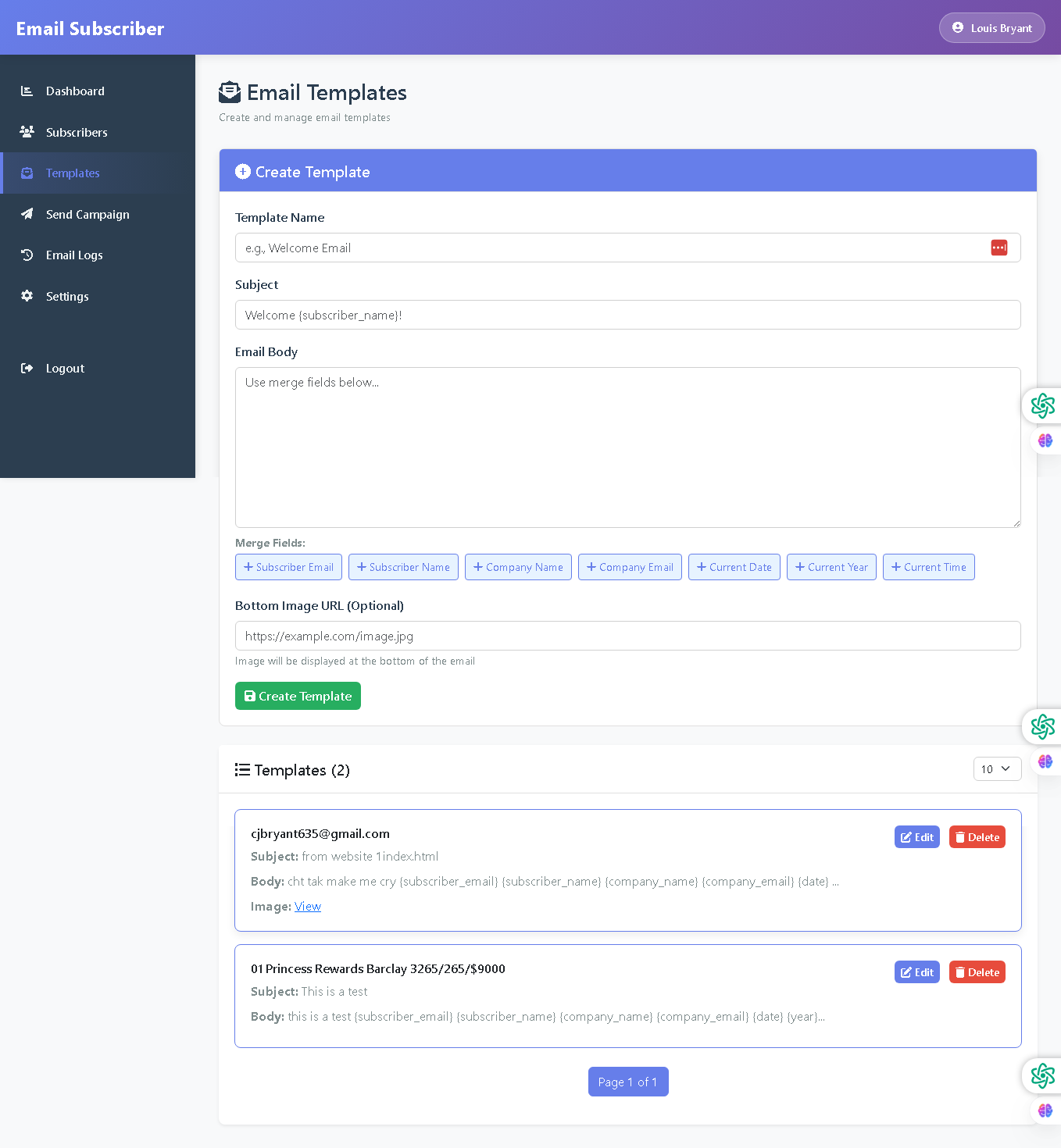The image size is (1061, 1148).
Task: Click the Send Campaign paper plane icon
Action: pyautogui.click(x=27, y=214)
